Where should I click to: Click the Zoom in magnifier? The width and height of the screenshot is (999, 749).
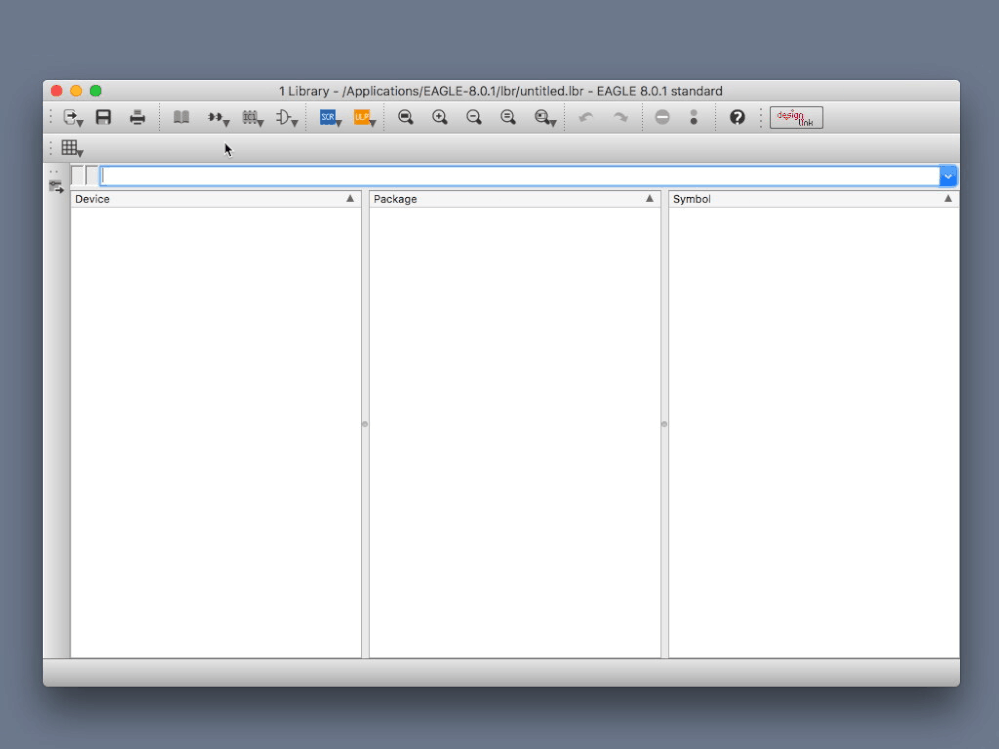point(440,117)
